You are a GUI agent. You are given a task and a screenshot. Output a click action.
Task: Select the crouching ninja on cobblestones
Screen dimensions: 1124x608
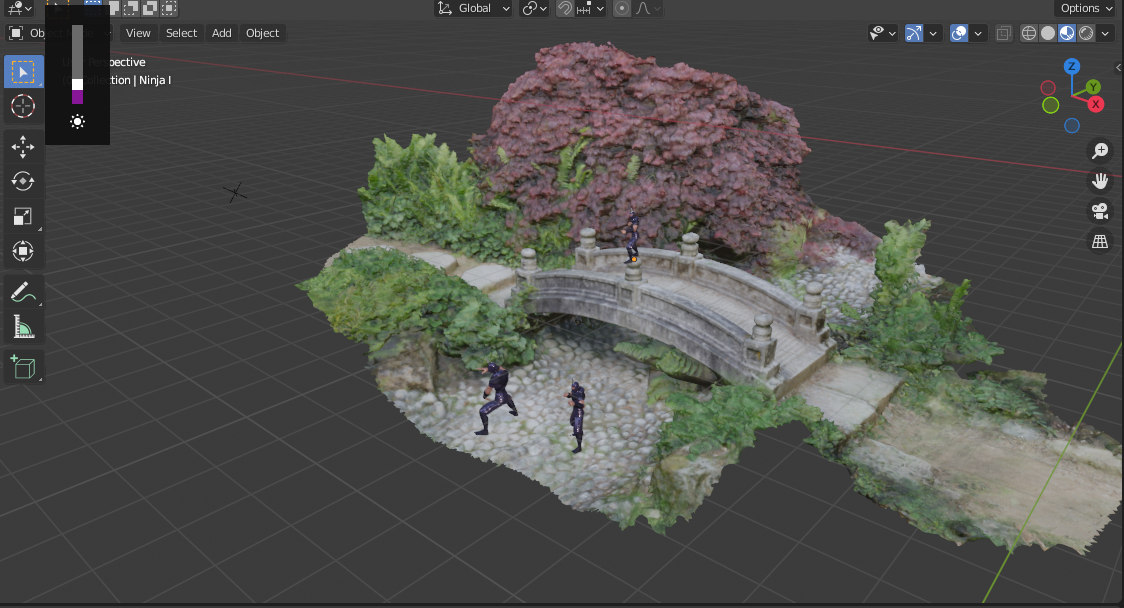496,398
